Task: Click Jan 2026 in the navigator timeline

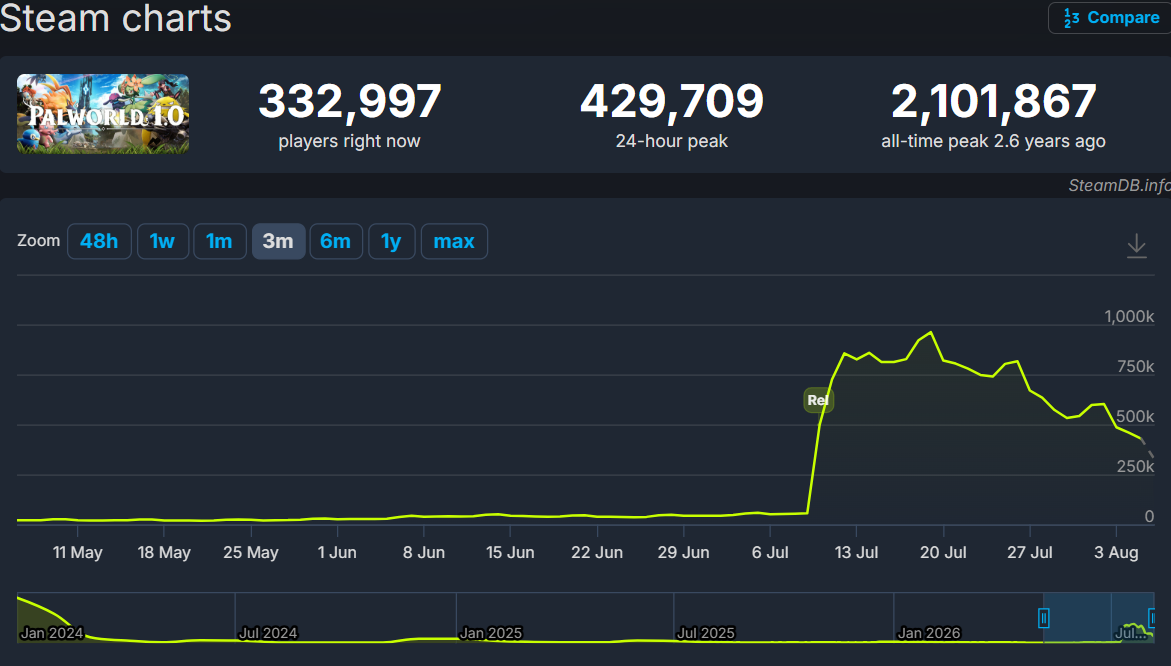Action: pyautogui.click(x=929, y=633)
